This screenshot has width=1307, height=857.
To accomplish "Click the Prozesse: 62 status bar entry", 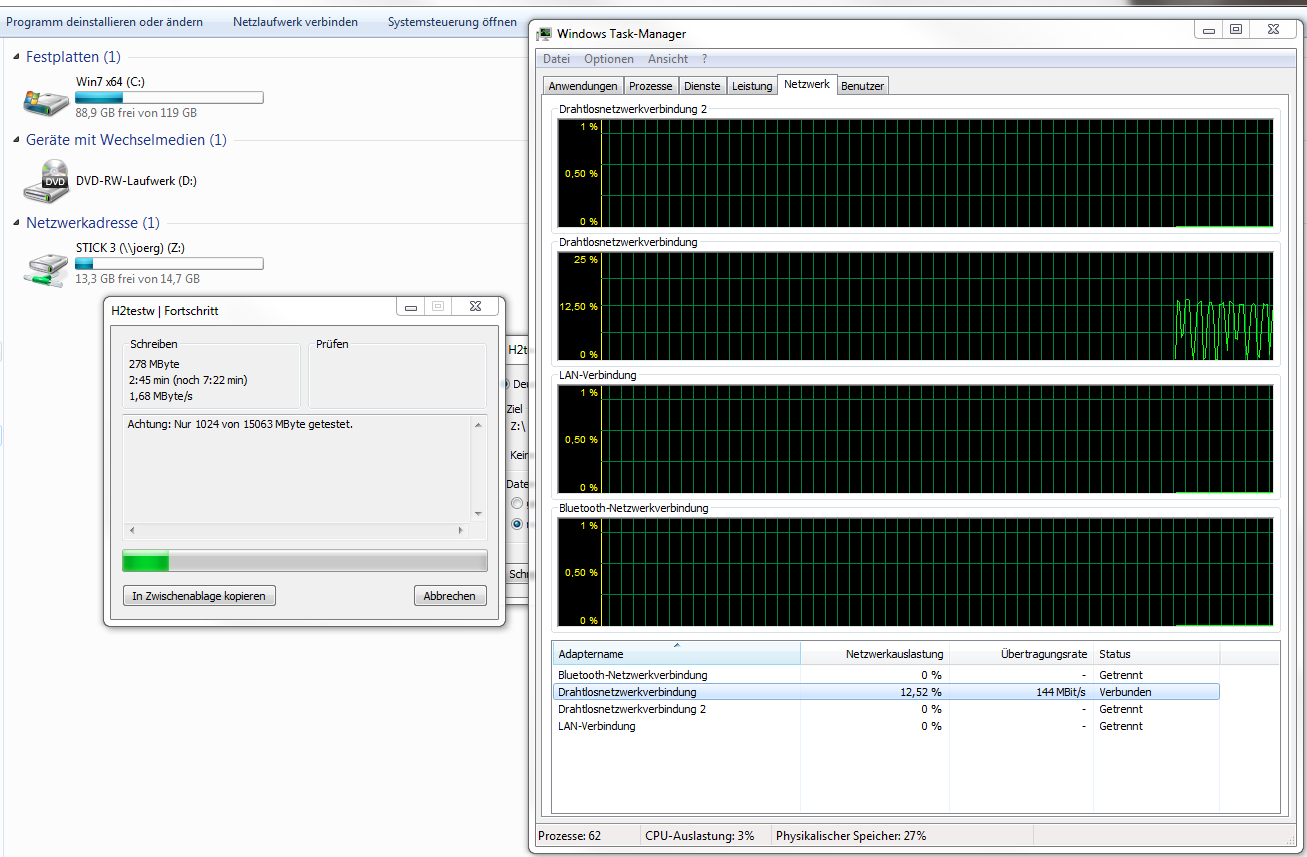I will (570, 836).
